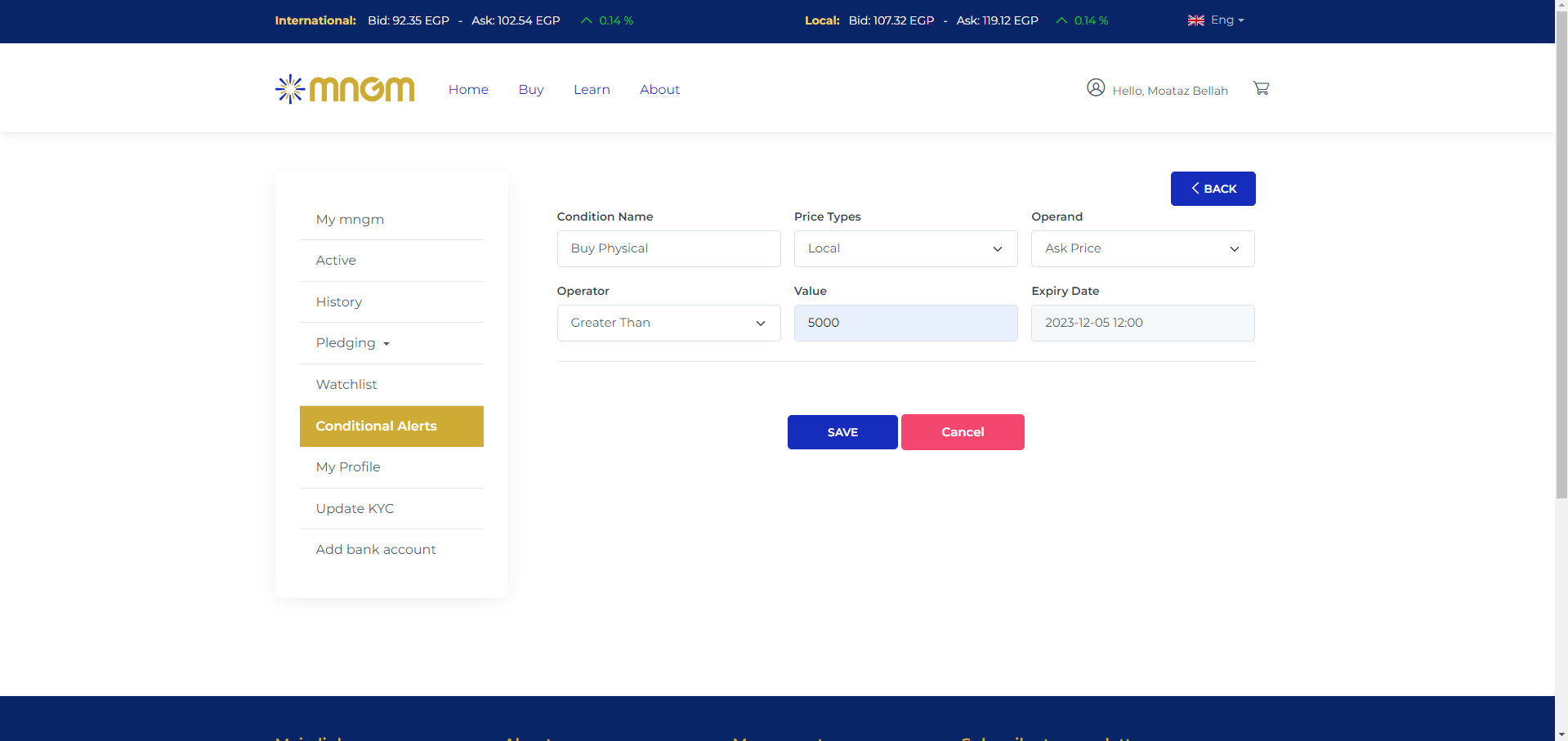Focus the Value input field
Image resolution: width=1568 pixels, height=741 pixels.
(905, 323)
